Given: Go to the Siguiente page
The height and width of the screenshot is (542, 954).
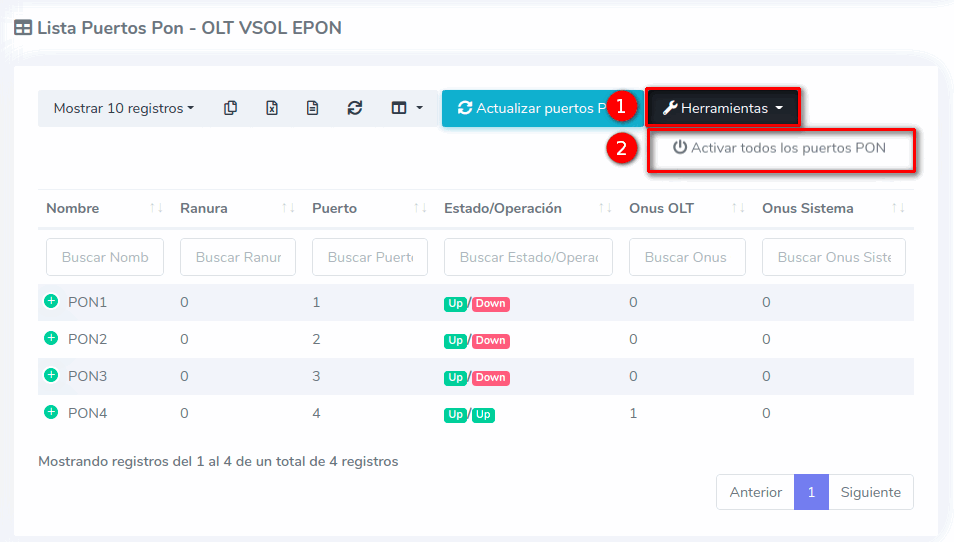Looking at the screenshot, I should (x=870, y=492).
